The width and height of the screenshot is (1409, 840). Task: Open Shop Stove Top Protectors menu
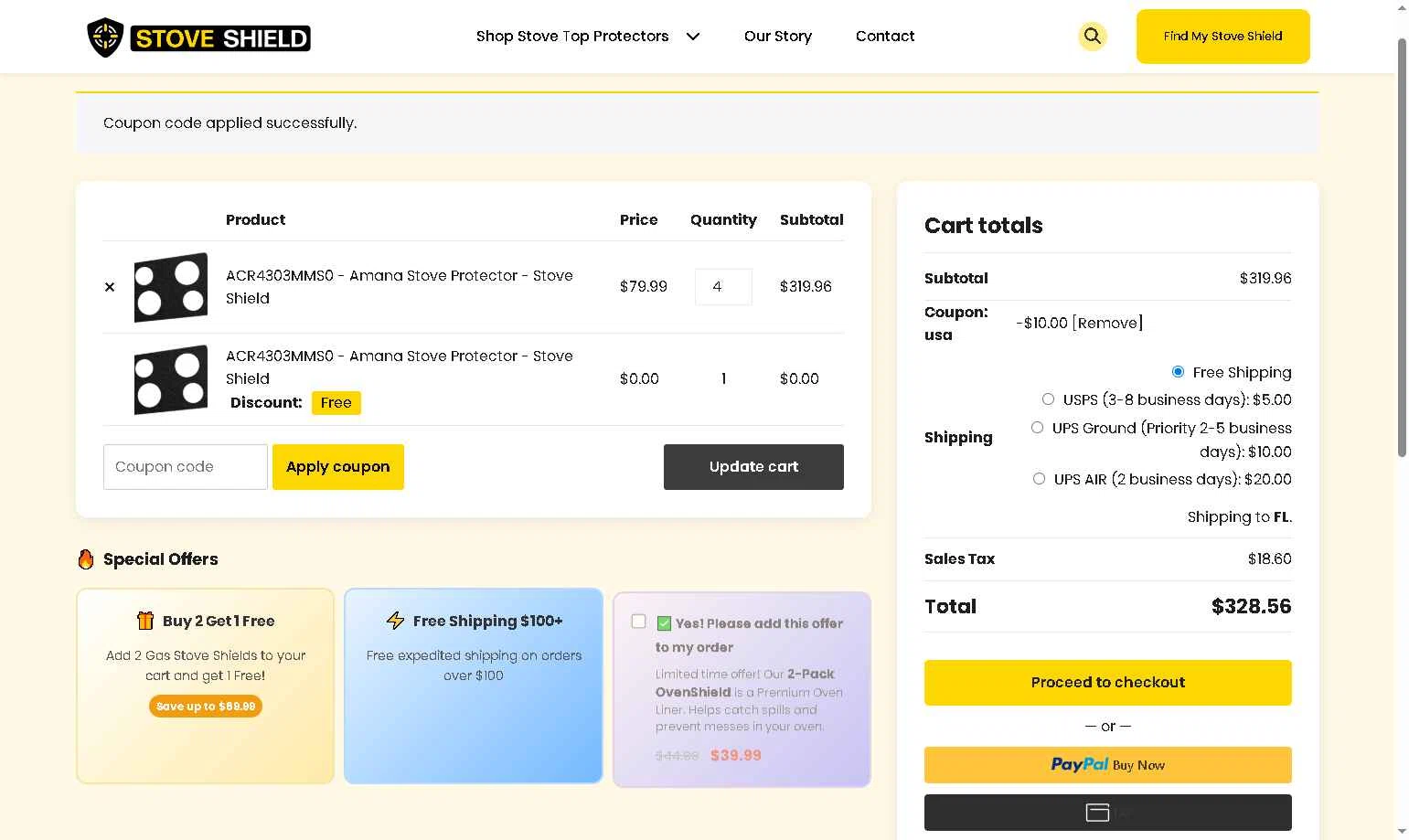pos(572,37)
